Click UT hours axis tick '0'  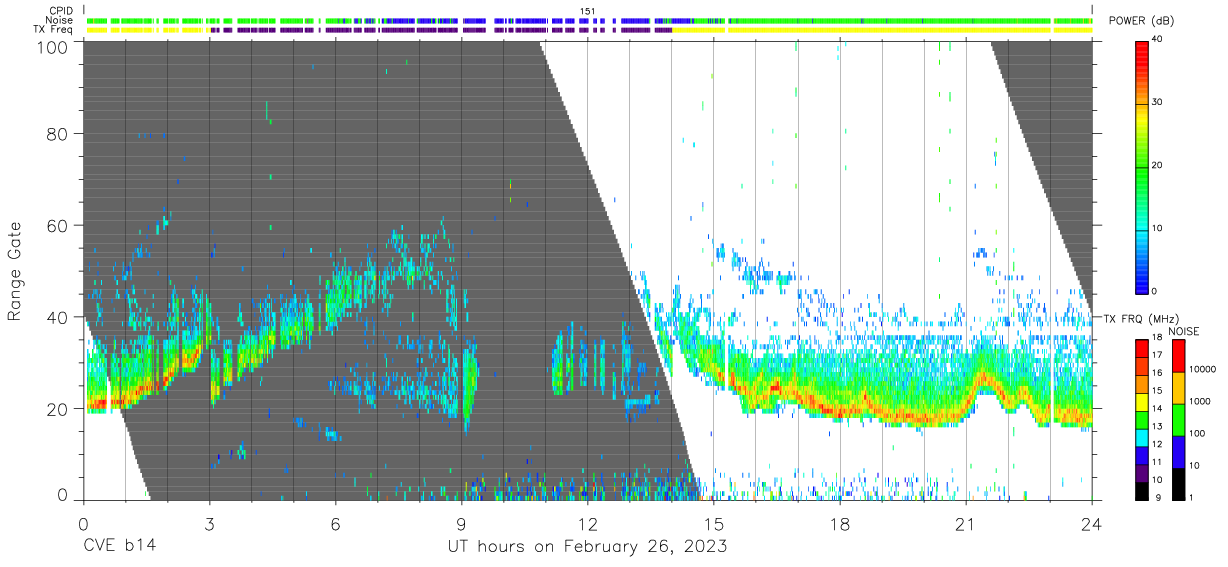[83, 524]
